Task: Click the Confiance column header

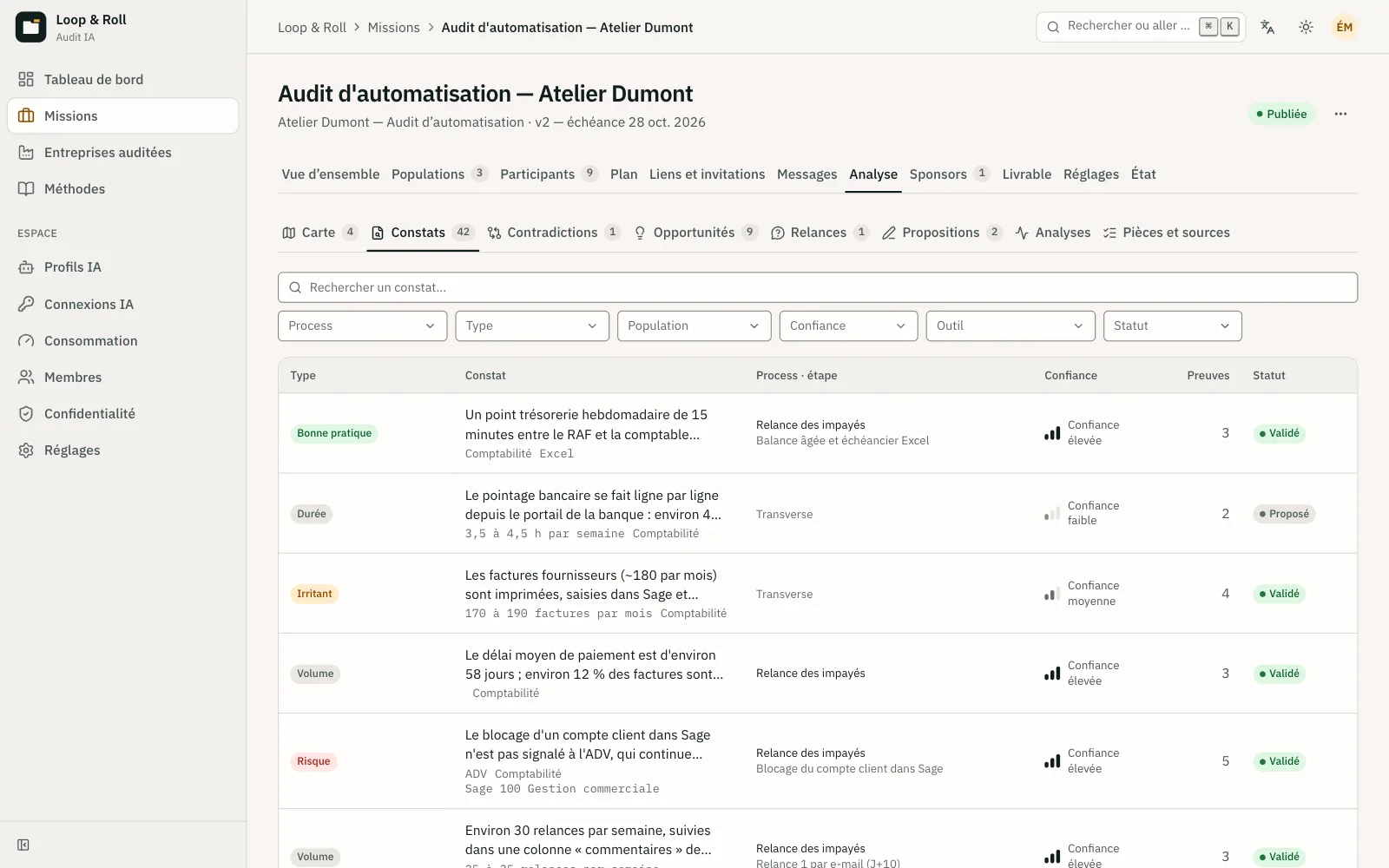Action: tap(1070, 375)
